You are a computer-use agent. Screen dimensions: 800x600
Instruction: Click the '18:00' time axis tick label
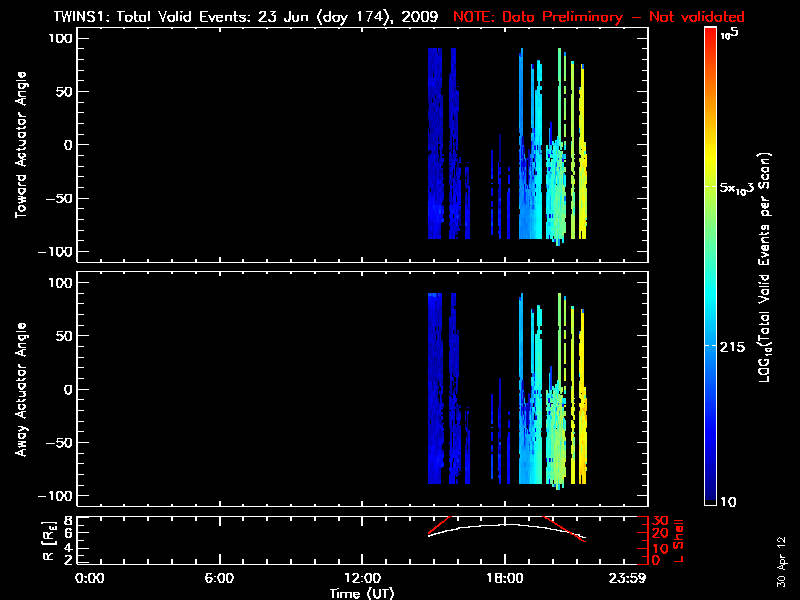[x=504, y=579]
